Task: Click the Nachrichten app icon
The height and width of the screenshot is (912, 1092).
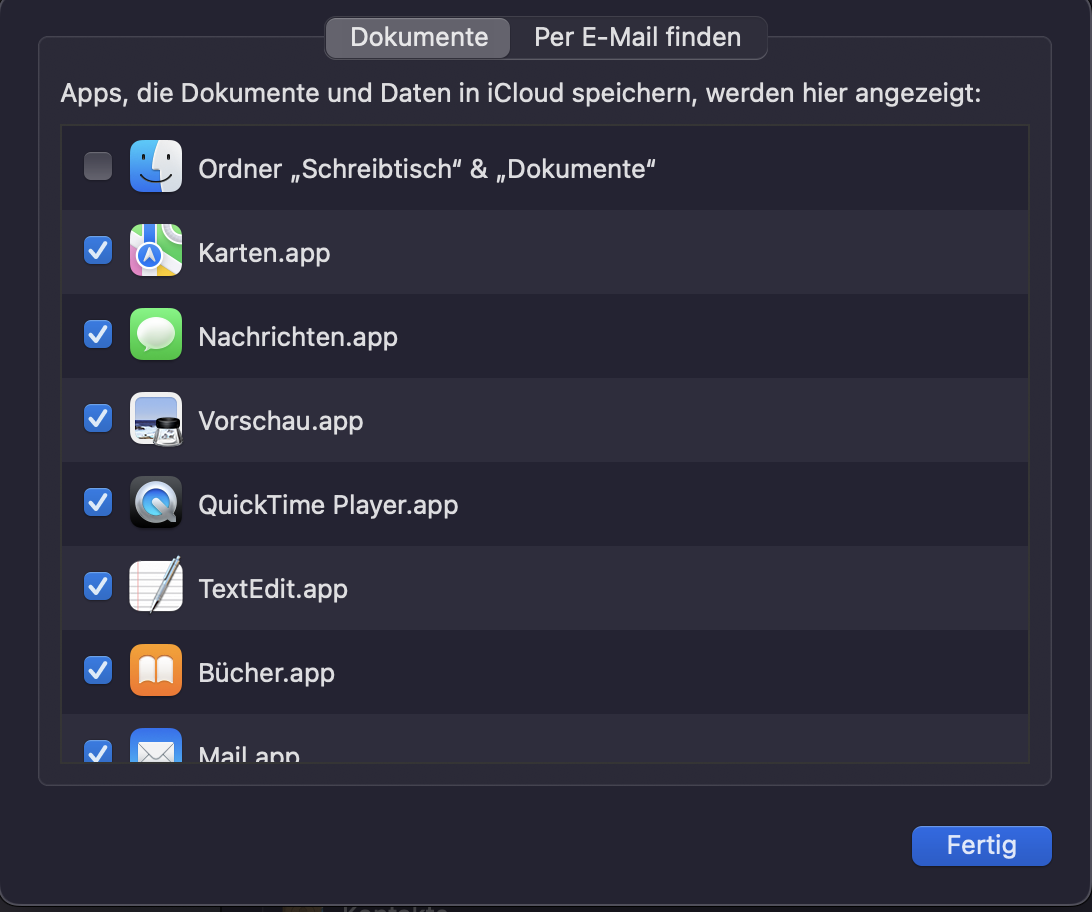Action: tap(156, 334)
